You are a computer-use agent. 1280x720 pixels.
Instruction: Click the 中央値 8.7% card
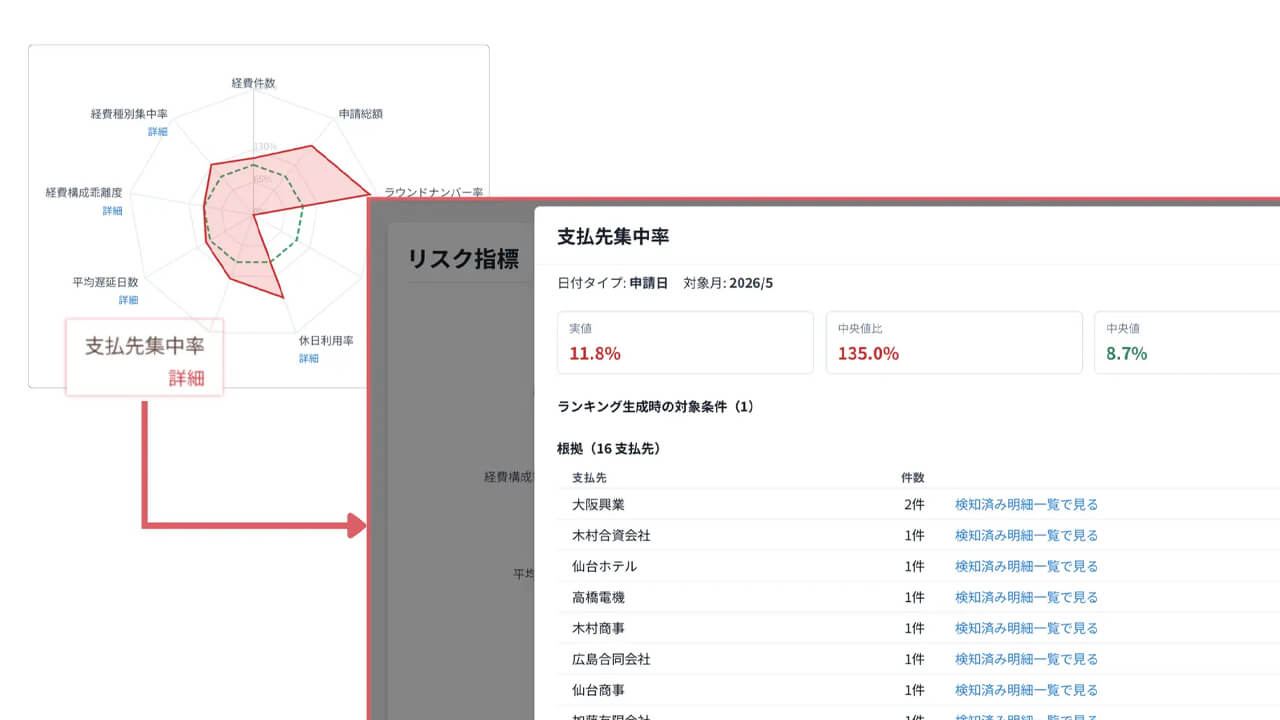pos(1187,342)
